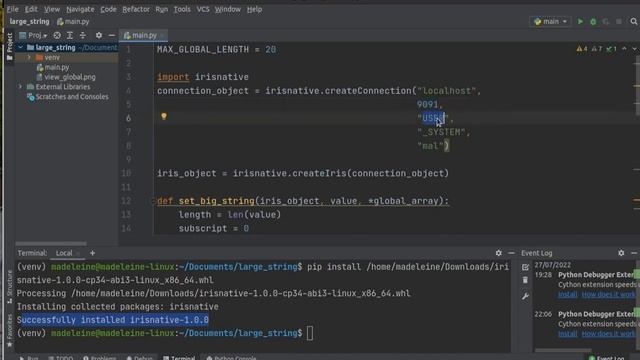
Task: Open the Edit menu
Action: [x=31, y=9]
